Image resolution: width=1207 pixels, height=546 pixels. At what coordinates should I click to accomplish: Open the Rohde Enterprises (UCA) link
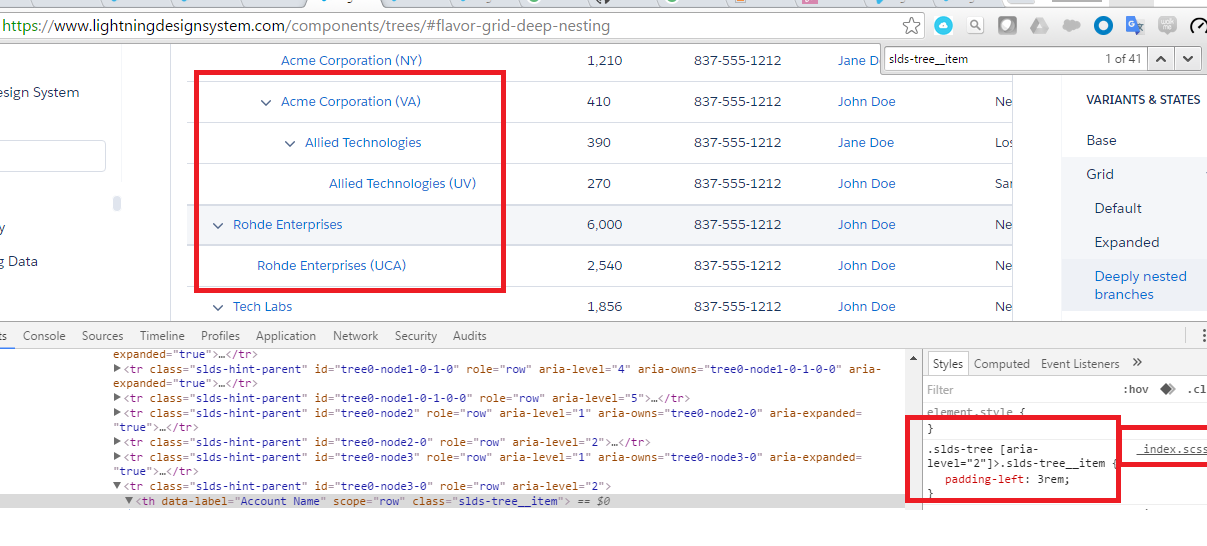(x=331, y=266)
